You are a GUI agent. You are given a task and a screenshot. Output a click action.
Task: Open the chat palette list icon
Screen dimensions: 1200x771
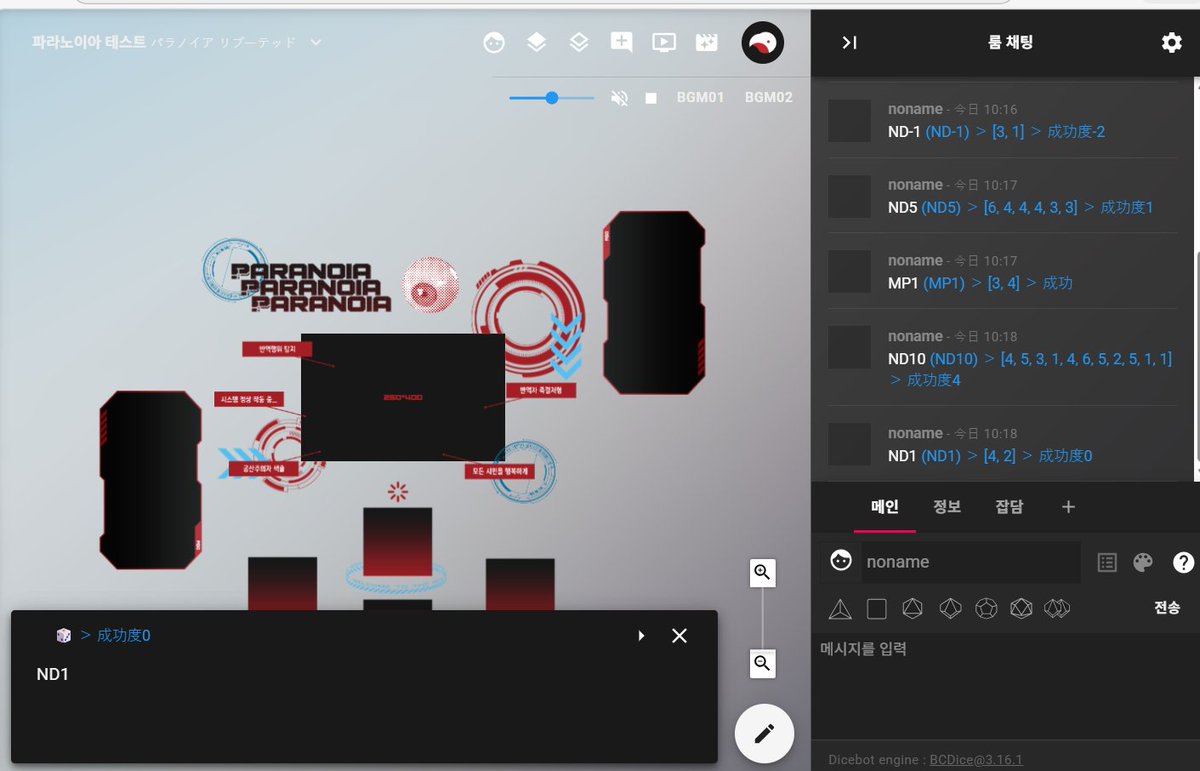1106,562
